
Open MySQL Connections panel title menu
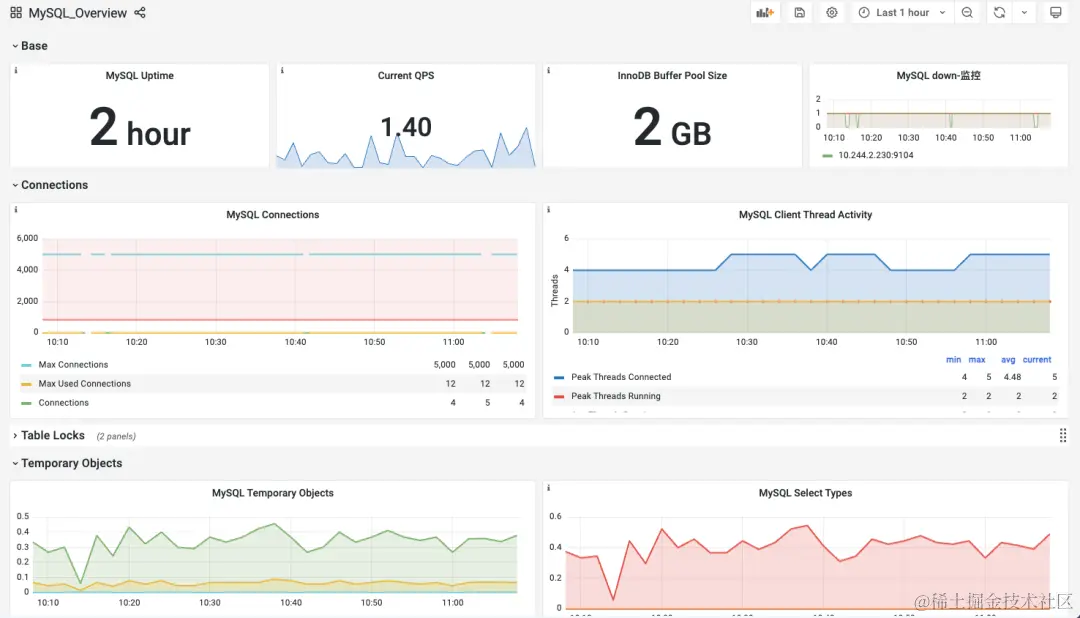point(273,215)
